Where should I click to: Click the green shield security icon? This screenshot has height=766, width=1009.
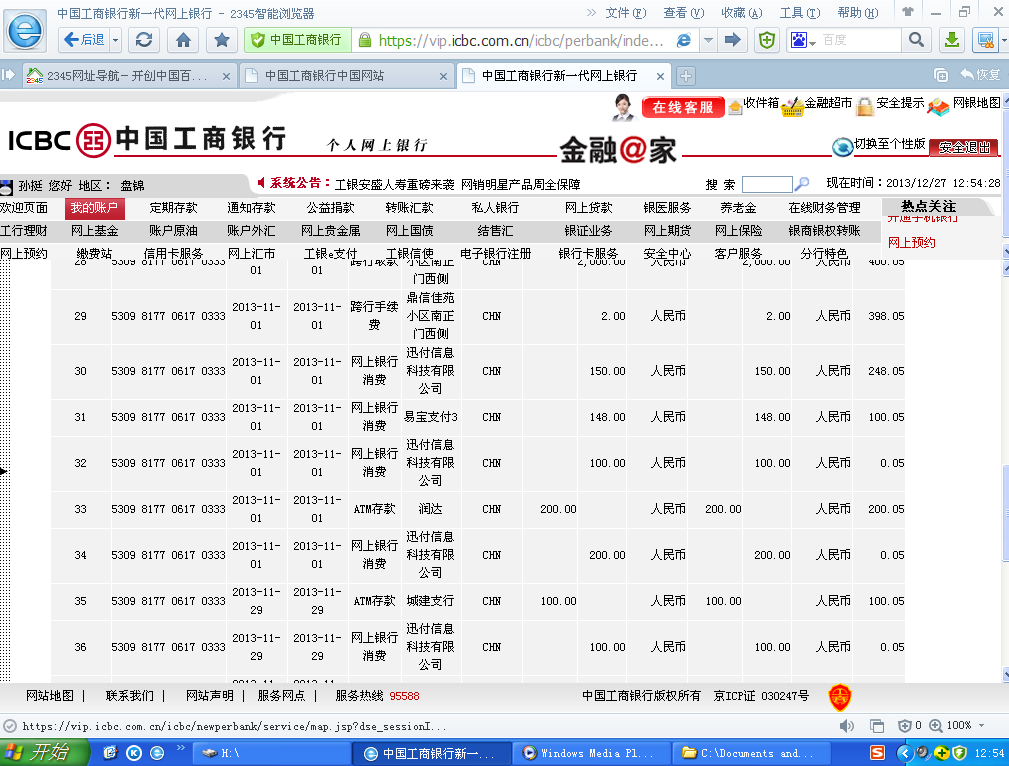tap(767, 40)
